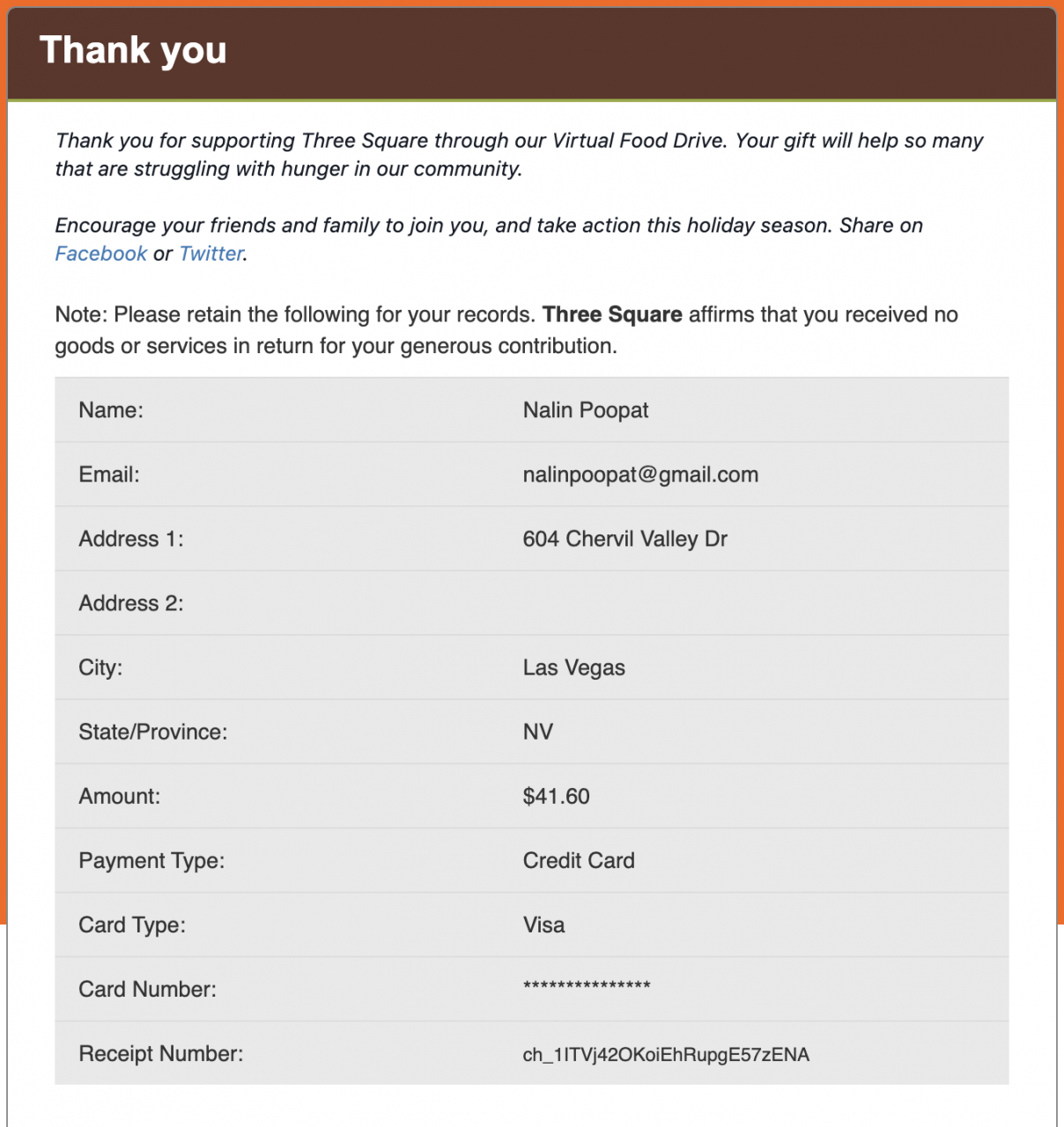The height and width of the screenshot is (1127, 1064).
Task: Click the 'State/Province:' label
Action: 153,733
